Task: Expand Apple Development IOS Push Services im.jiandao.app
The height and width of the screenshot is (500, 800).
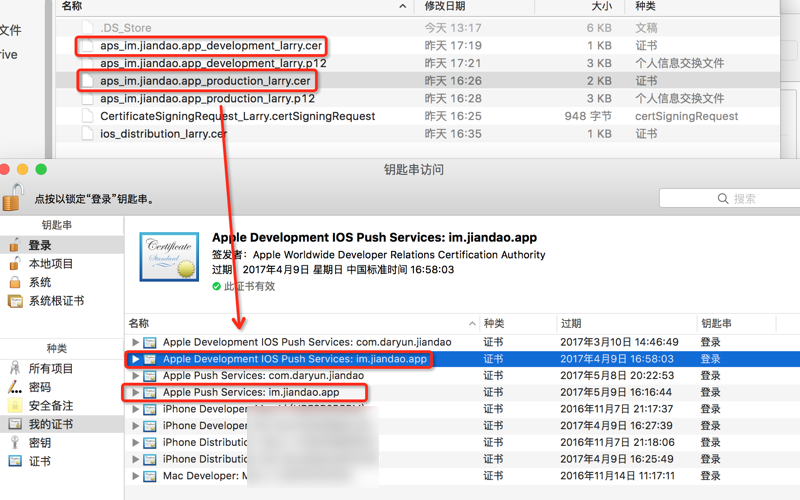Action: [135, 359]
